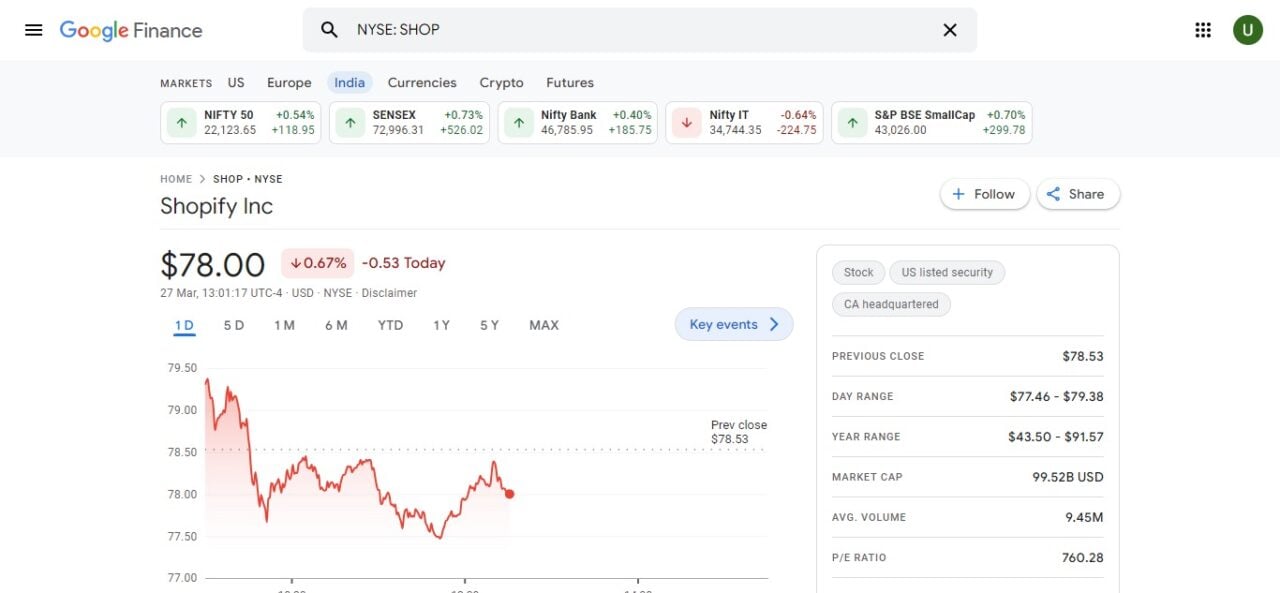Open the hamburger main menu
1280x593 pixels.
point(33,30)
